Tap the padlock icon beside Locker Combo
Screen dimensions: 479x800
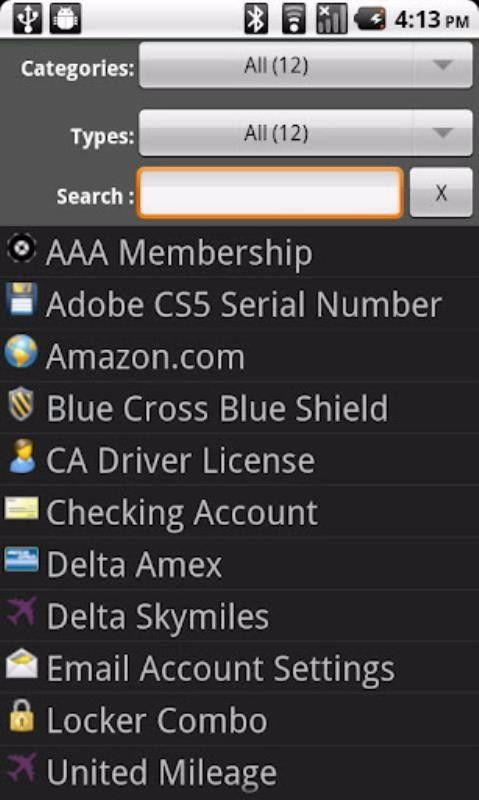pos(21,715)
